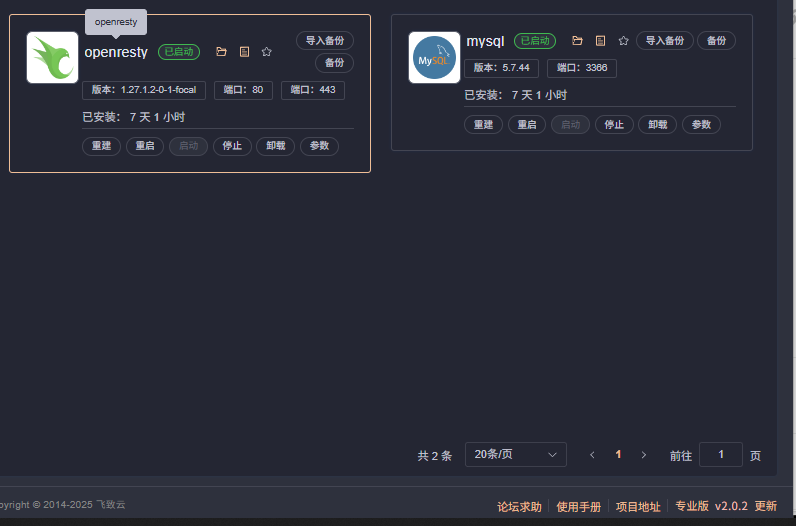The height and width of the screenshot is (526, 796).
Task: Click the mysql version 5.7.44 tag
Action: 501,68
